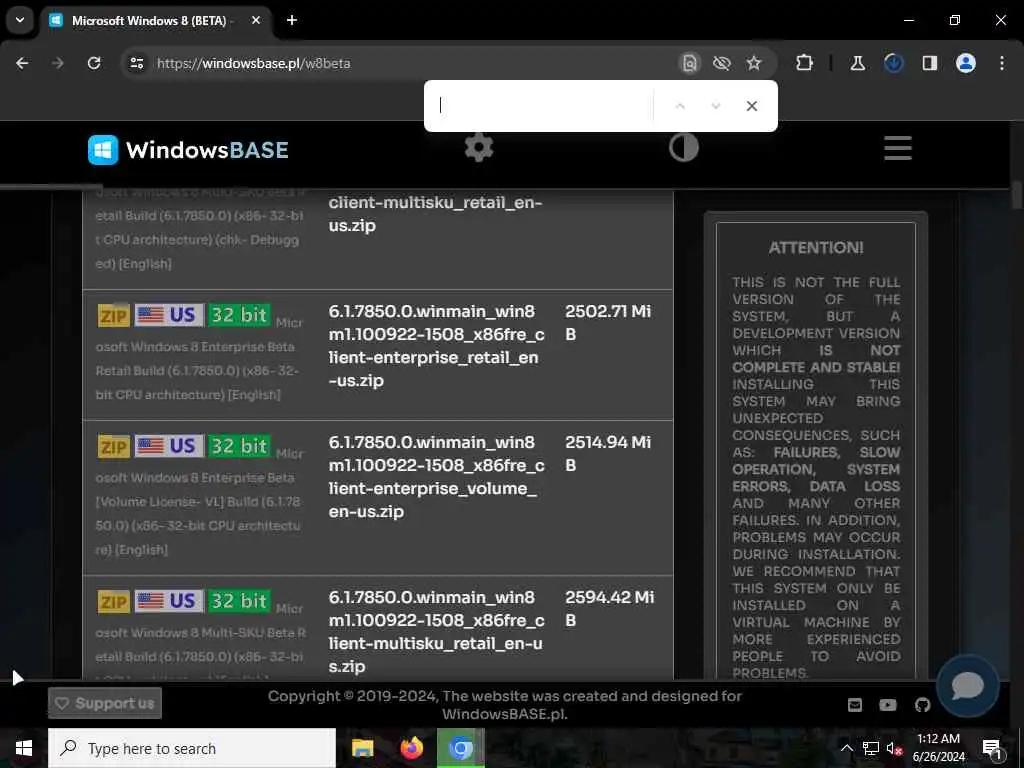Viewport: 1024px width, 768px height.
Task: Click the Chrome taskbar icon
Action: coord(460,748)
